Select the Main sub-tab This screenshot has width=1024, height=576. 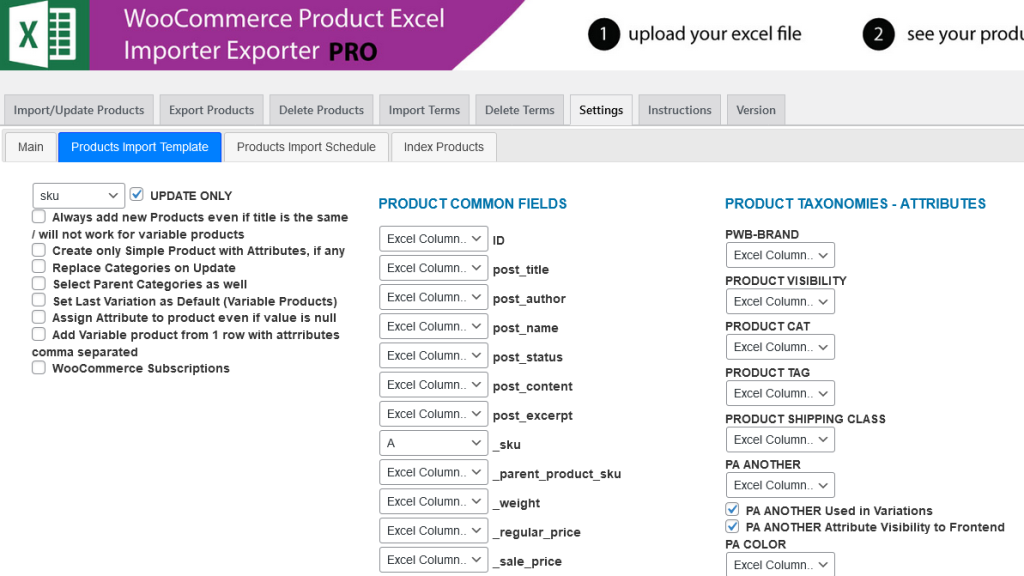[x=31, y=147]
